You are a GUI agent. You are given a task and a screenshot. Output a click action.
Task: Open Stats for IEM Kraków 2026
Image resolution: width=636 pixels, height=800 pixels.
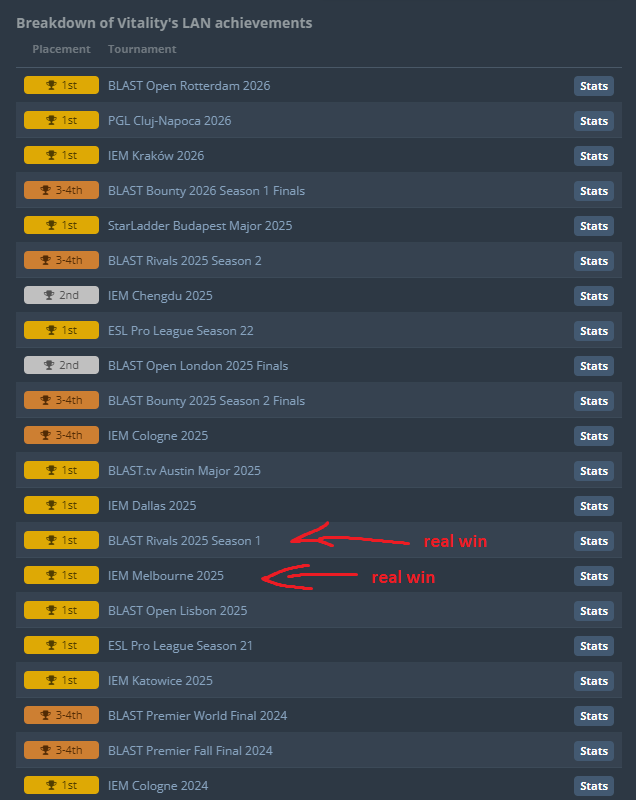(594, 156)
